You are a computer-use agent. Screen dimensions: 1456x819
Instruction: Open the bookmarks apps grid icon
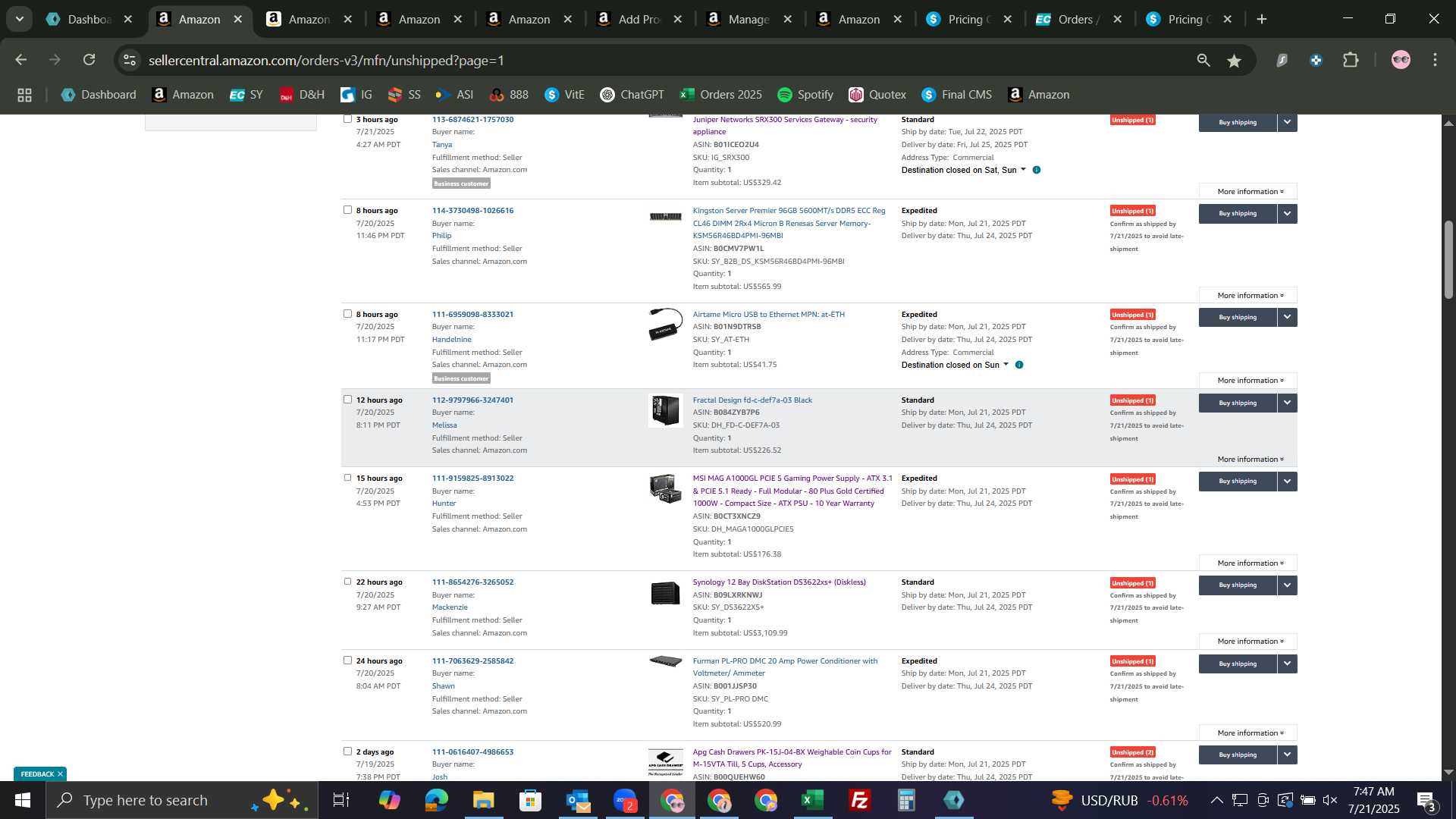click(24, 95)
